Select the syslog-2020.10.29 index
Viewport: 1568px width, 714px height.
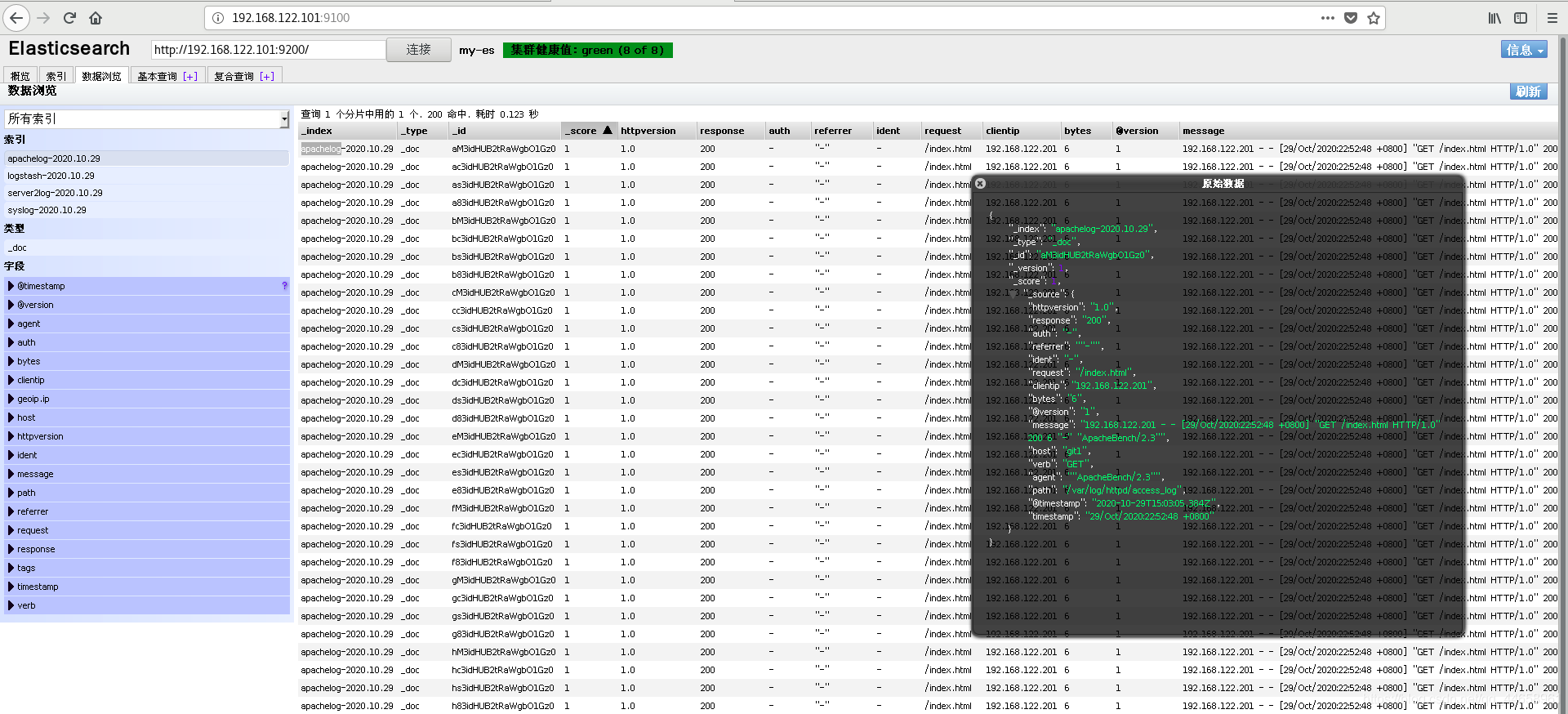click(x=147, y=210)
